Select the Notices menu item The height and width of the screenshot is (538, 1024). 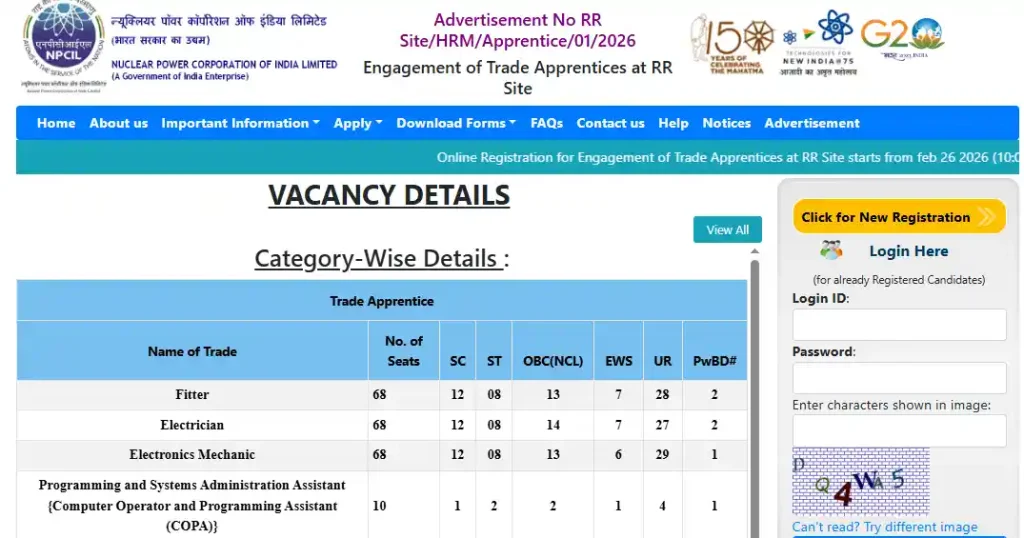726,123
